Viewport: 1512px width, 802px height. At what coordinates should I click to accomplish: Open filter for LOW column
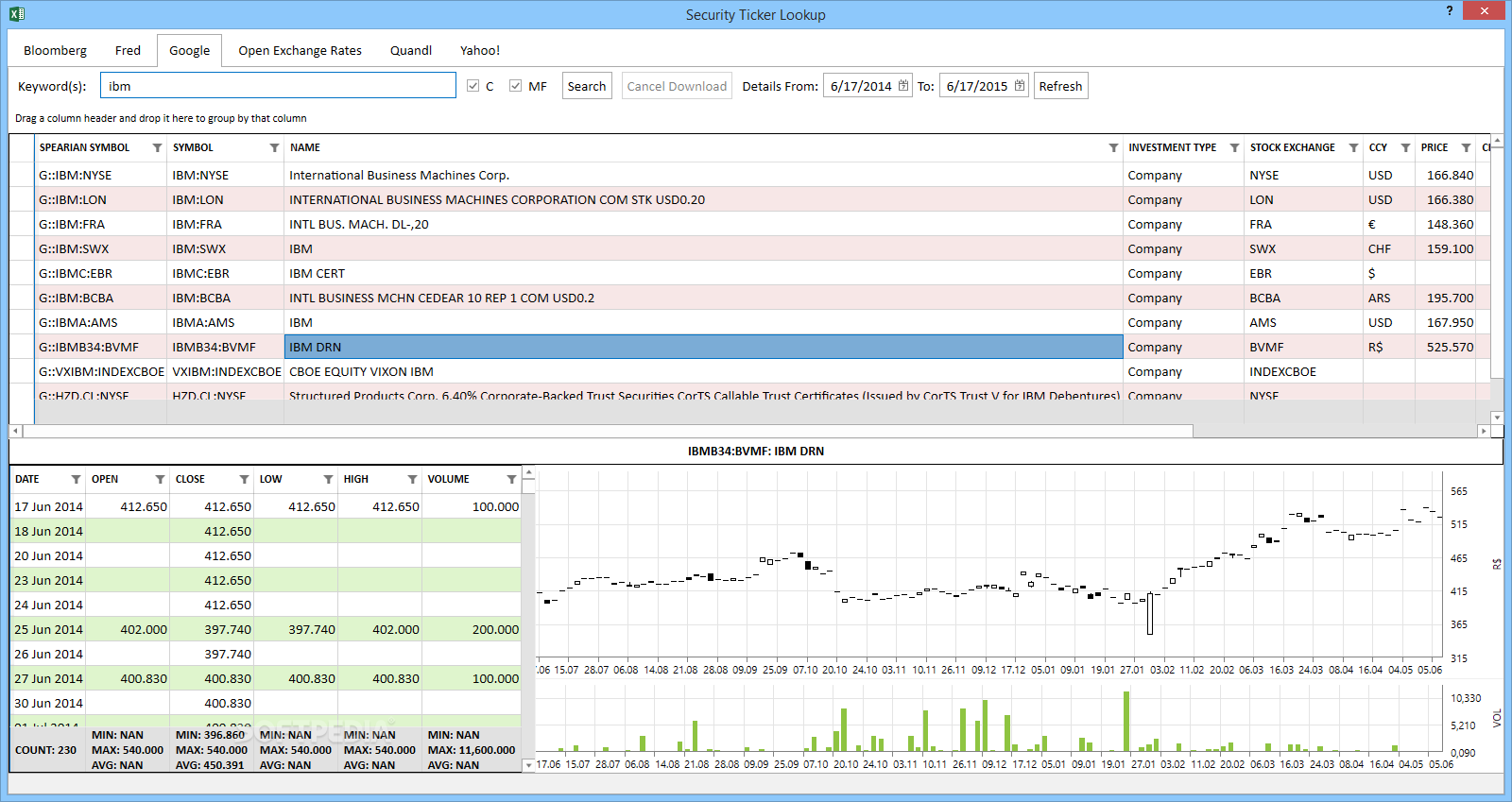tap(328, 480)
